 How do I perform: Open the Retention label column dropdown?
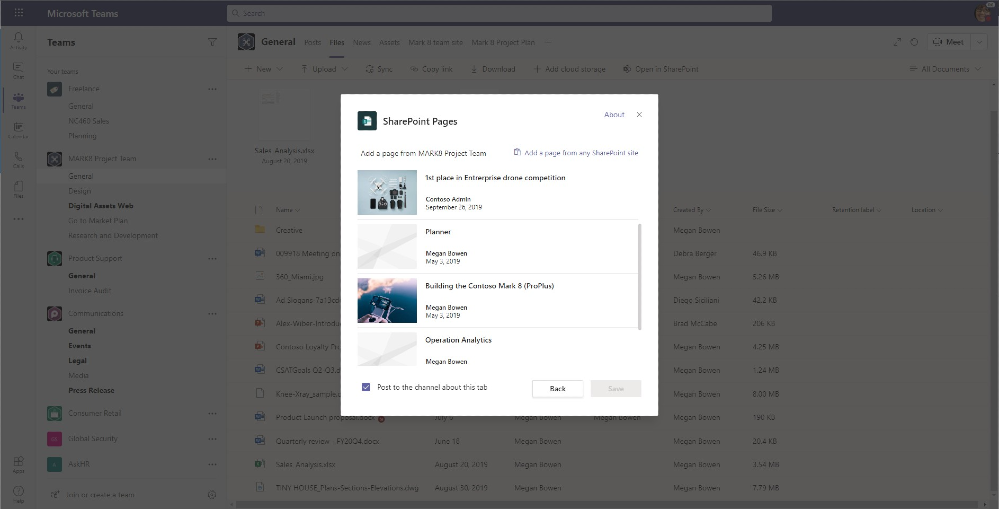point(857,210)
